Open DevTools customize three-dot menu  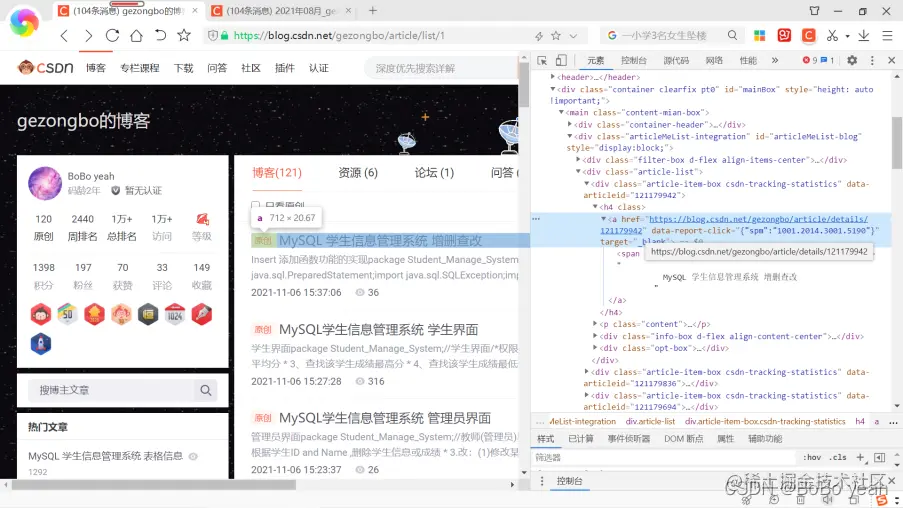point(872,60)
